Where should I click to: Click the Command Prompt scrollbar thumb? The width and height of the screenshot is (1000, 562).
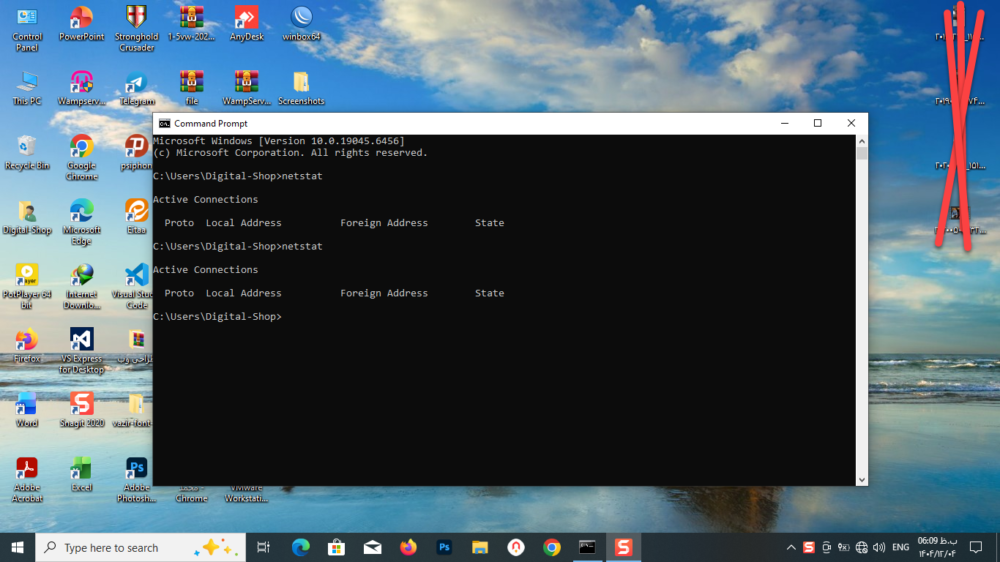pos(862,153)
